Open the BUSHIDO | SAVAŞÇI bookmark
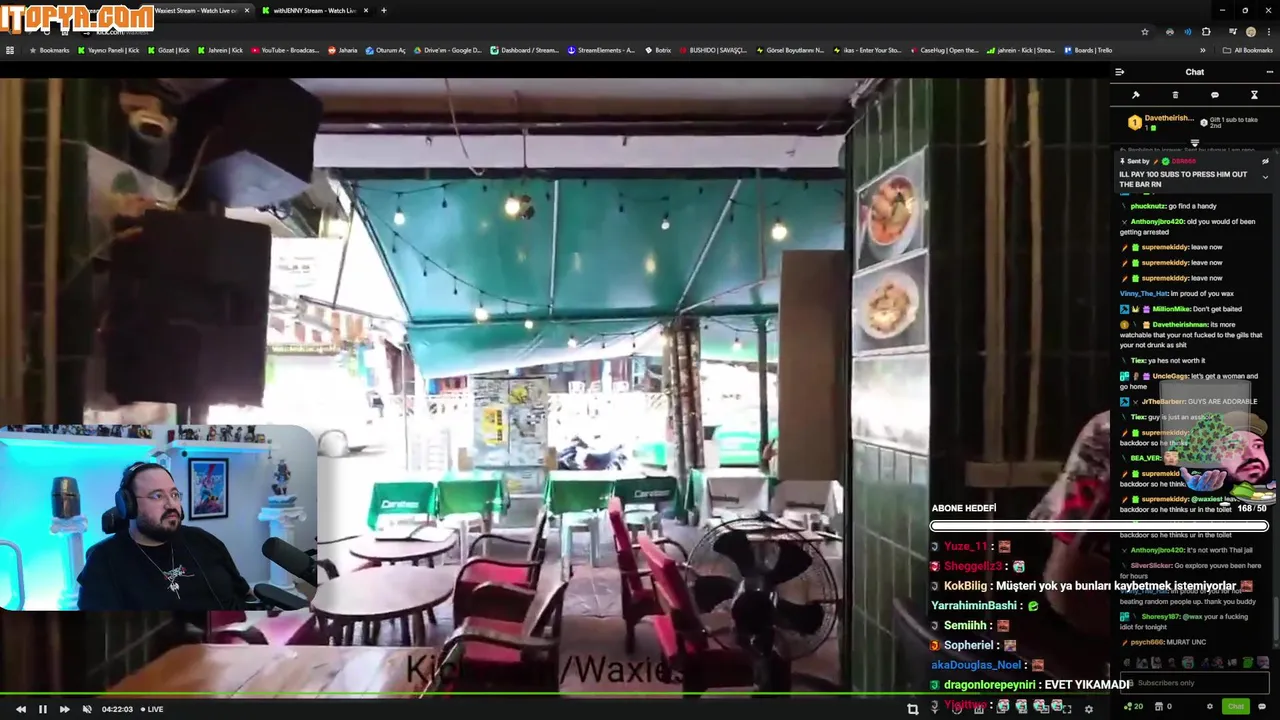 [713, 50]
